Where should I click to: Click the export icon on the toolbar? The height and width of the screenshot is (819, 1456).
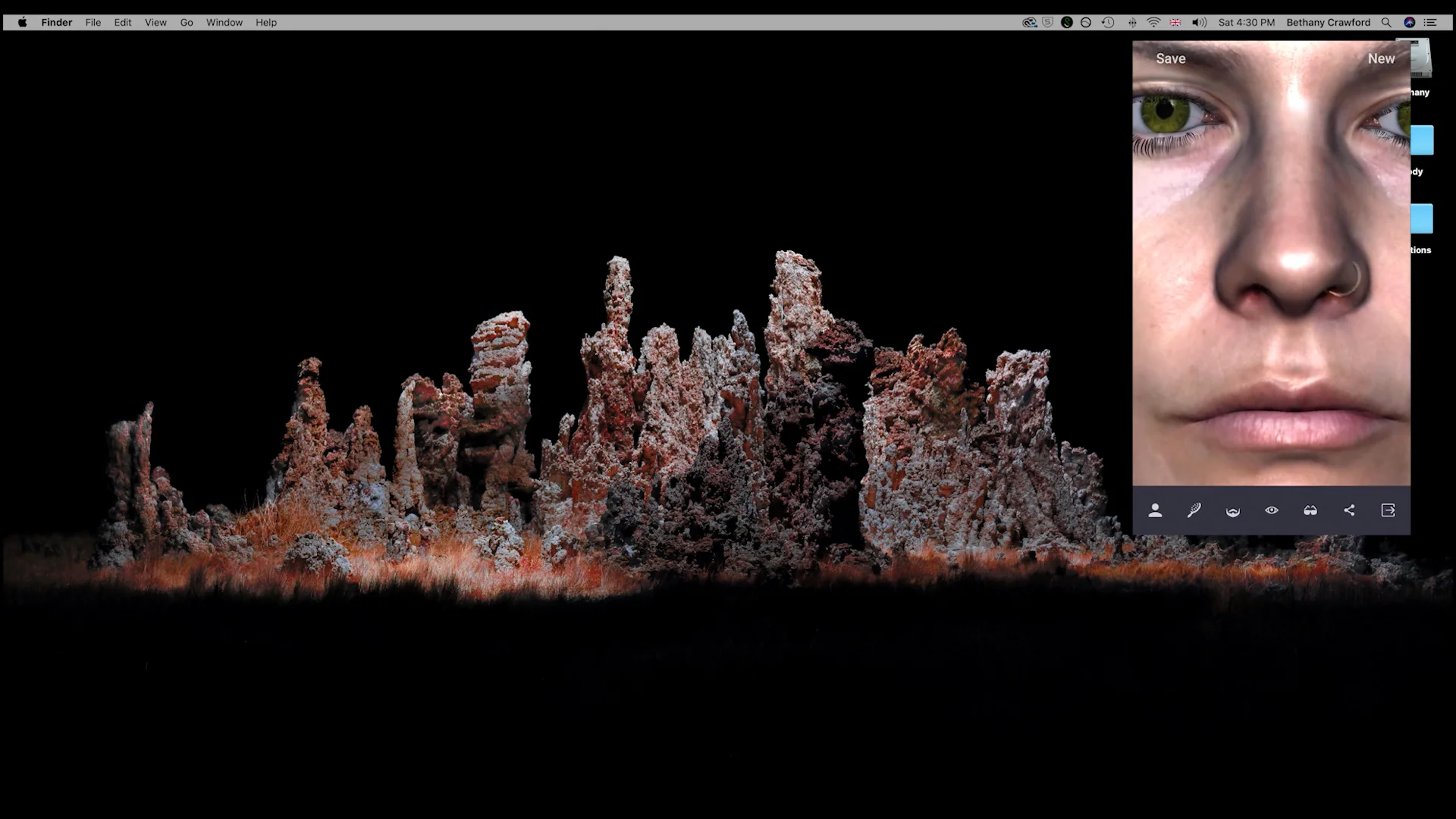1387,510
